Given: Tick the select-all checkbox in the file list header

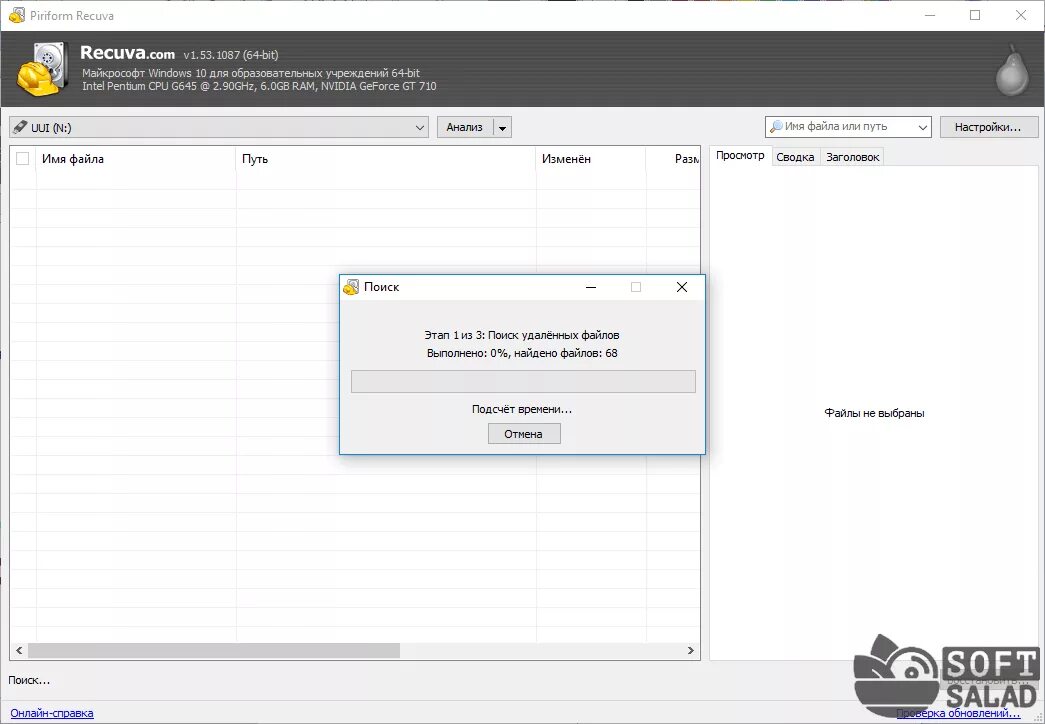Looking at the screenshot, I should (x=23, y=159).
